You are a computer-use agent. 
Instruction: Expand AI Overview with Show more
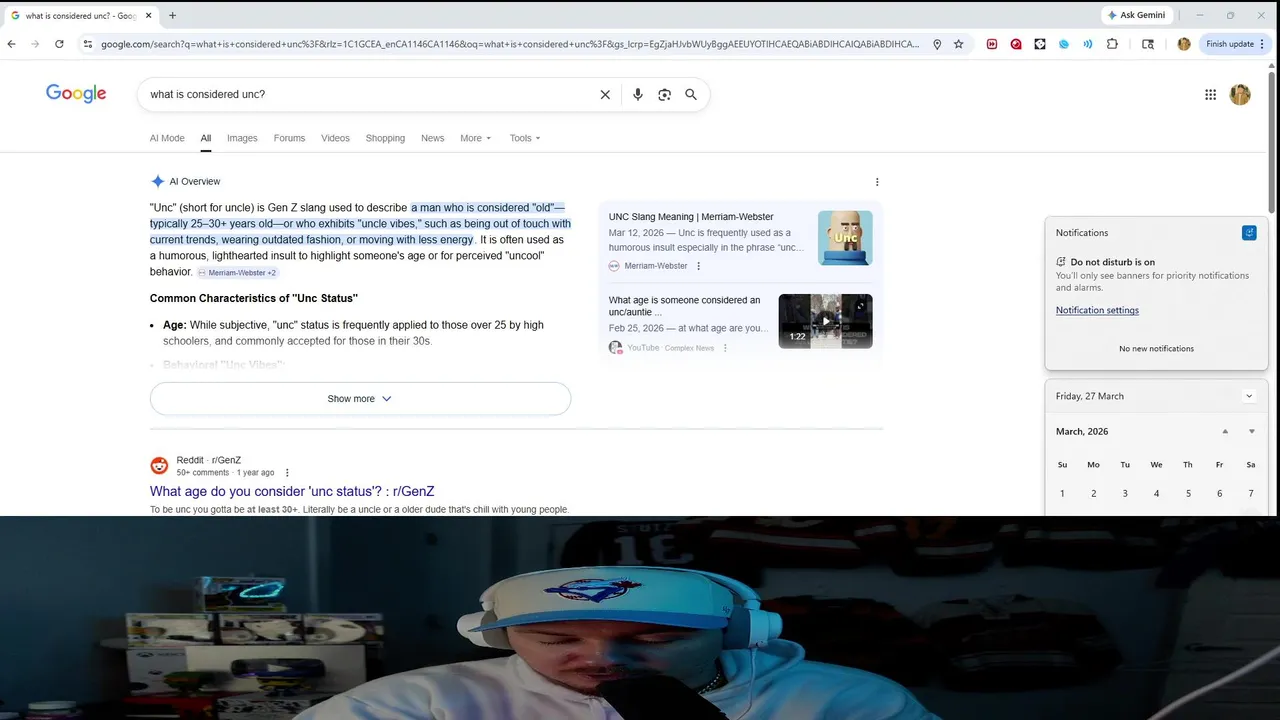pyautogui.click(x=360, y=399)
